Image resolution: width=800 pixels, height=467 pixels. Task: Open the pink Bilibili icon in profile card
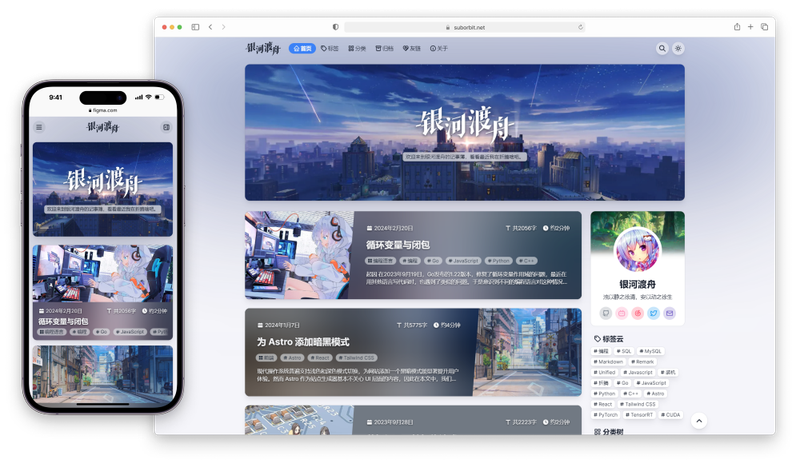coord(621,313)
